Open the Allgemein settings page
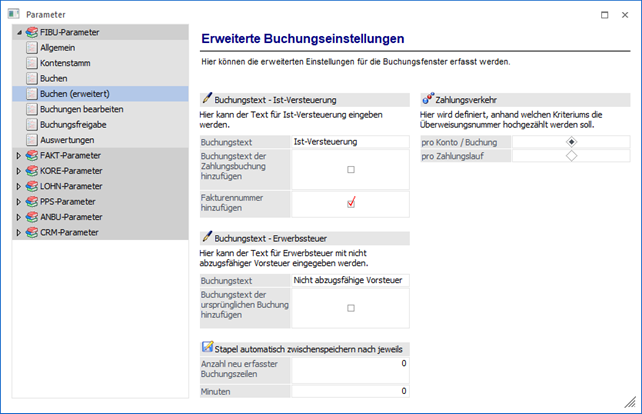Viewport: 642px width, 414px height. click(58, 48)
